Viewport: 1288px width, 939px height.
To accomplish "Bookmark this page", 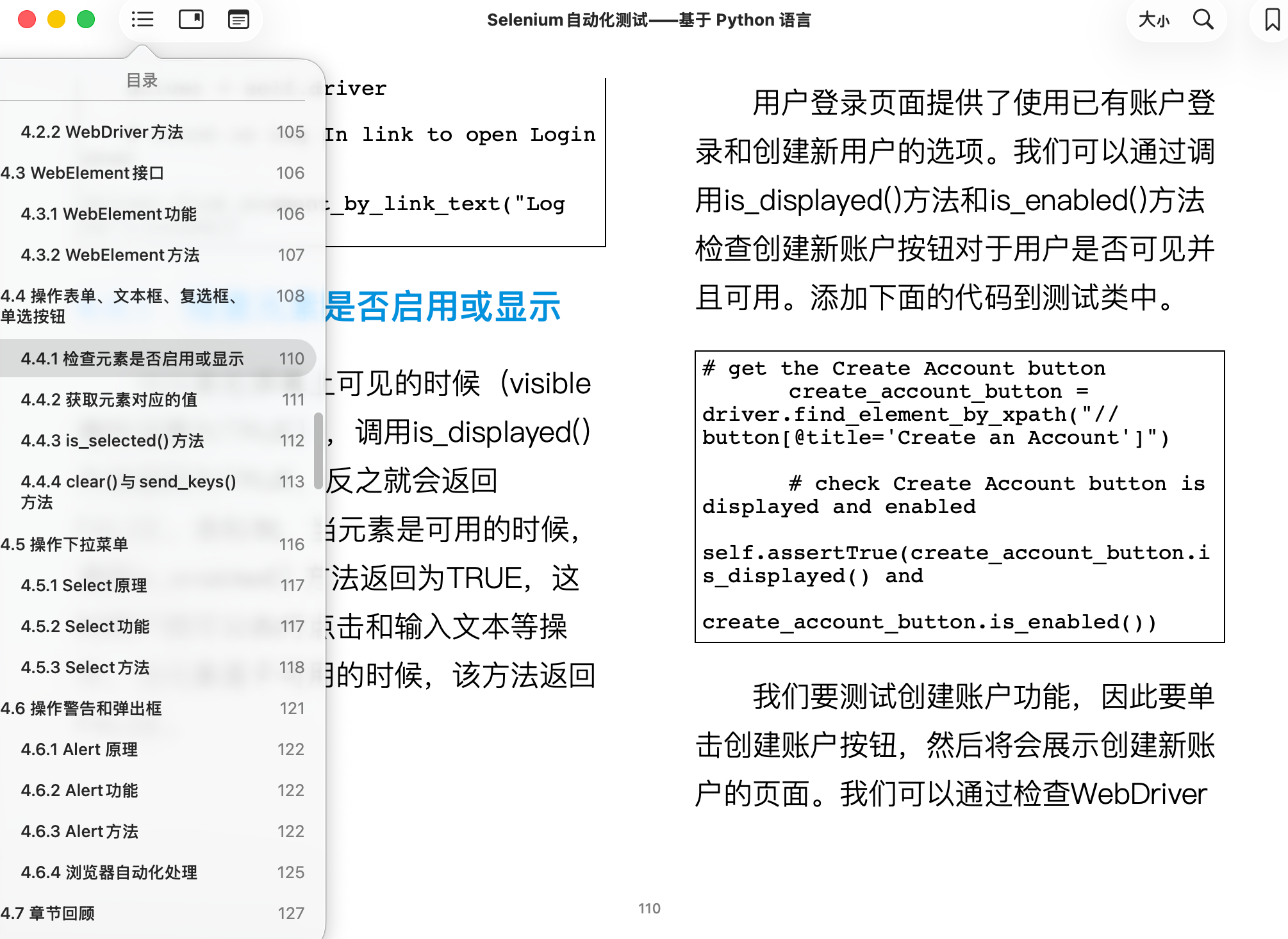I will click(x=1272, y=20).
